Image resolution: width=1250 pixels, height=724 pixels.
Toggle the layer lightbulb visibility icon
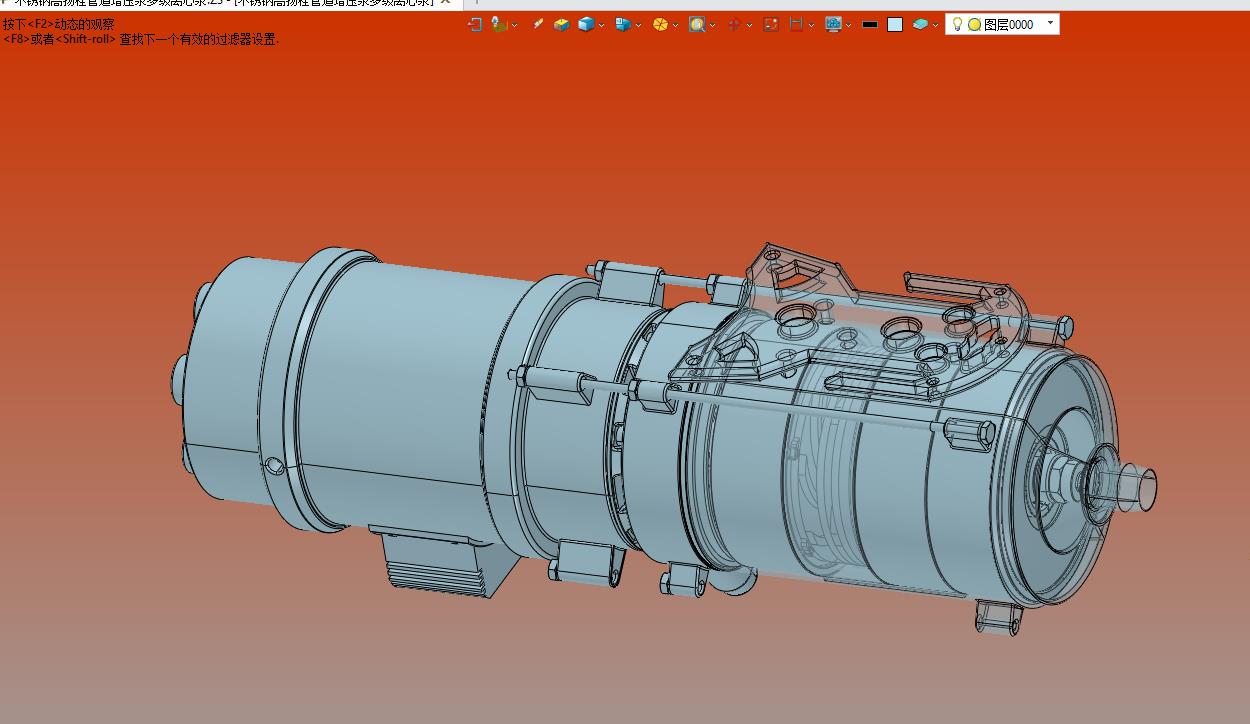(x=957, y=24)
